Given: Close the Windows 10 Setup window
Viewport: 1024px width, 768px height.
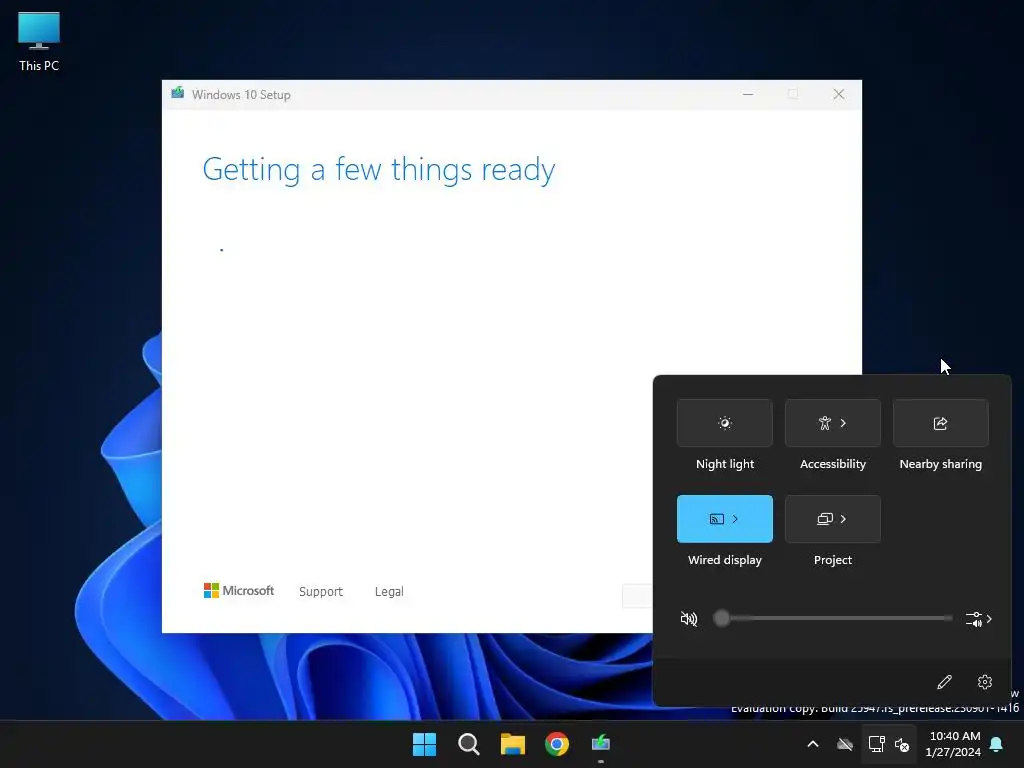Looking at the screenshot, I should coord(839,94).
